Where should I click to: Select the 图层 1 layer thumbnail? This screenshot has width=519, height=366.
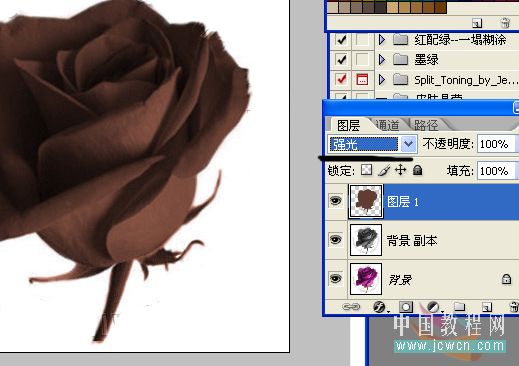pyautogui.click(x=366, y=201)
